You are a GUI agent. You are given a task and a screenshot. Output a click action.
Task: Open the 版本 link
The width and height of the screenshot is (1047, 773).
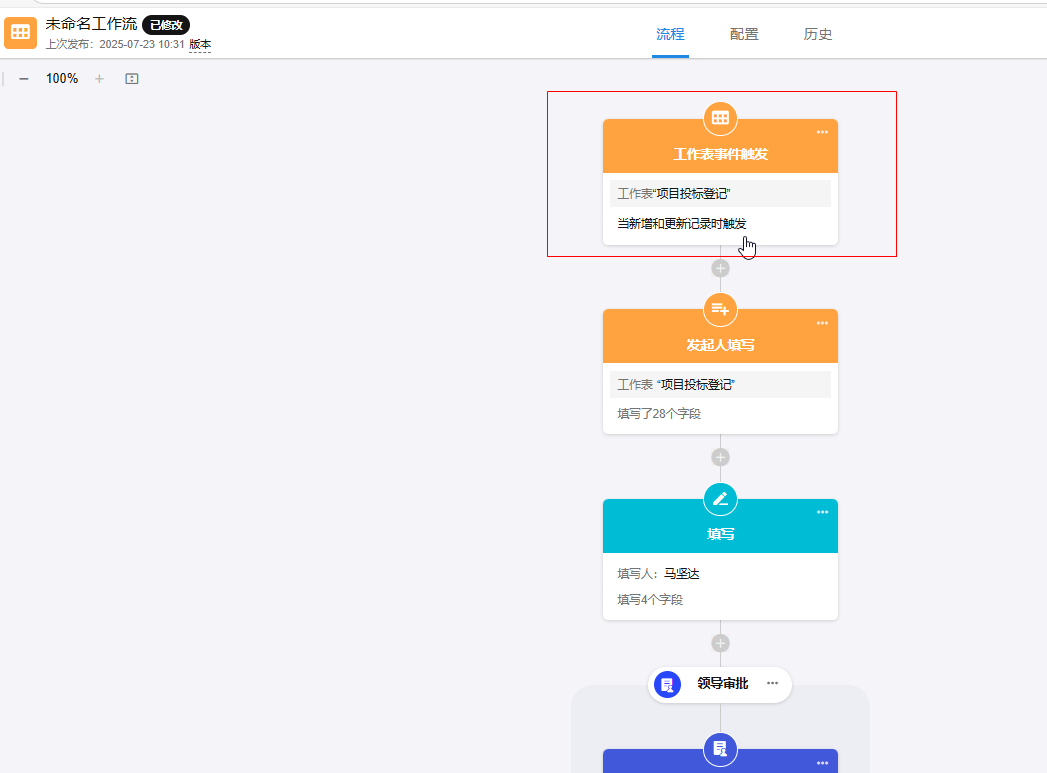[200, 45]
